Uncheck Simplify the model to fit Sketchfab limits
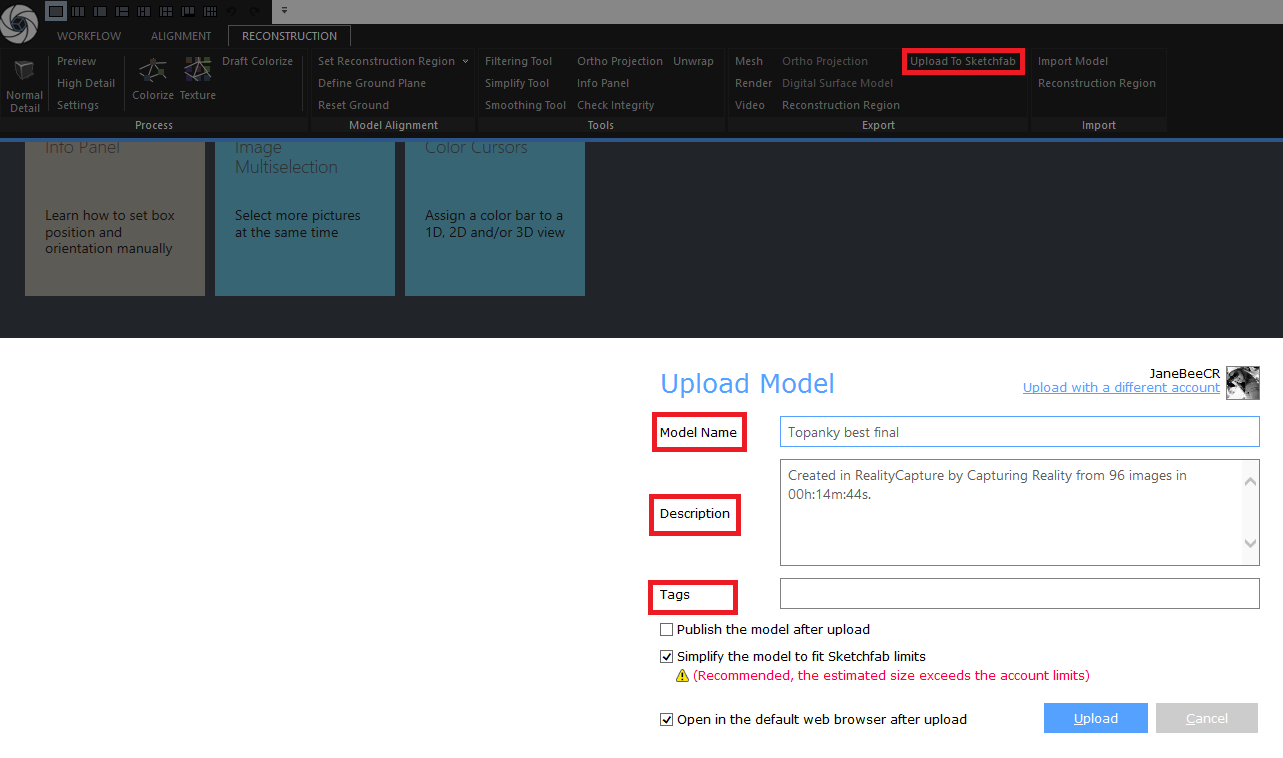This screenshot has height=758, width=1283. coord(666,657)
